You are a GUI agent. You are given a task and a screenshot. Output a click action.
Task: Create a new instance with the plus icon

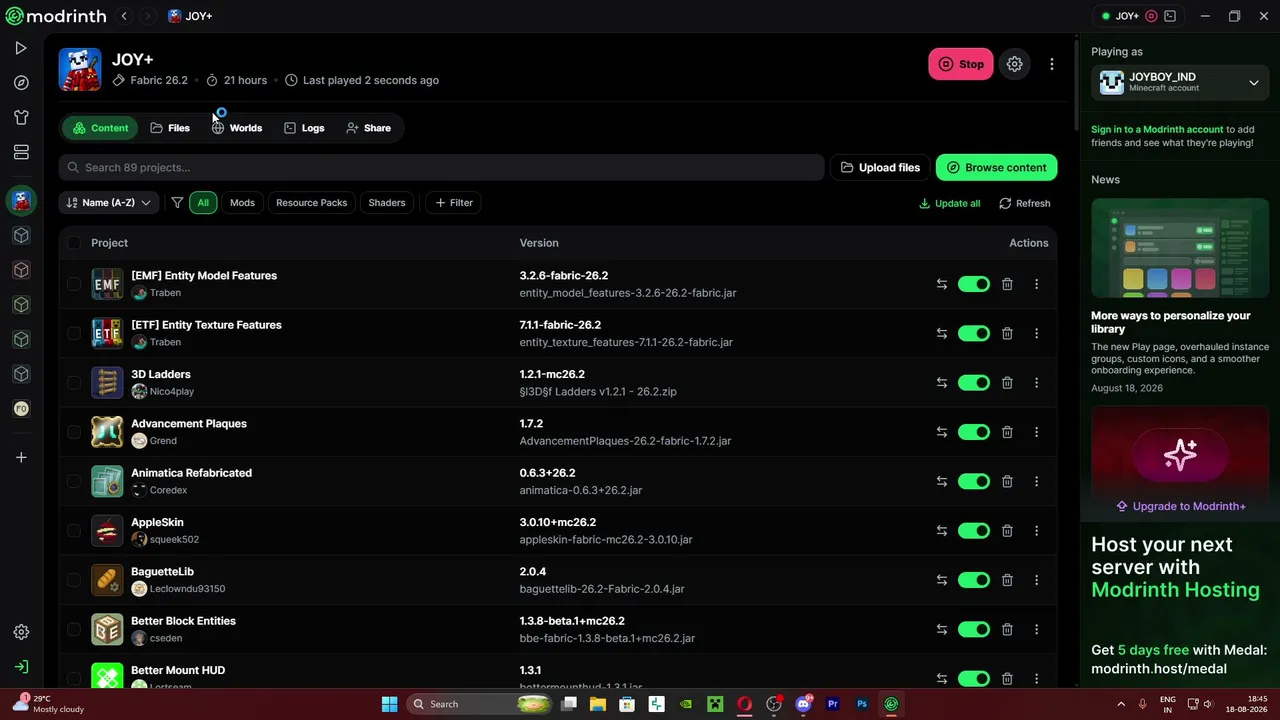(21, 457)
